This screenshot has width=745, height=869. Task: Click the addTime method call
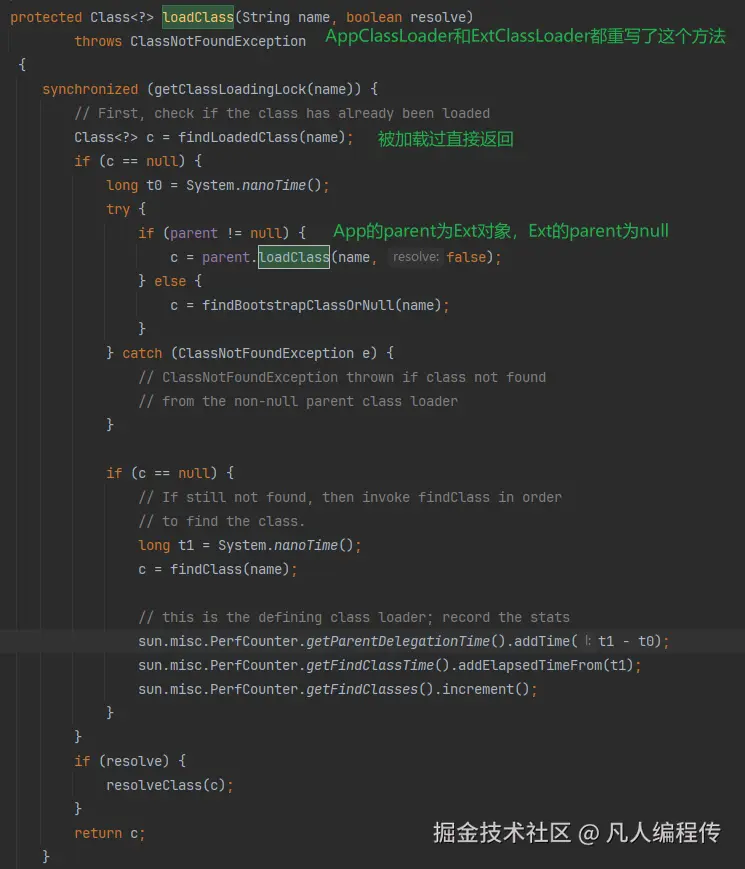542,641
